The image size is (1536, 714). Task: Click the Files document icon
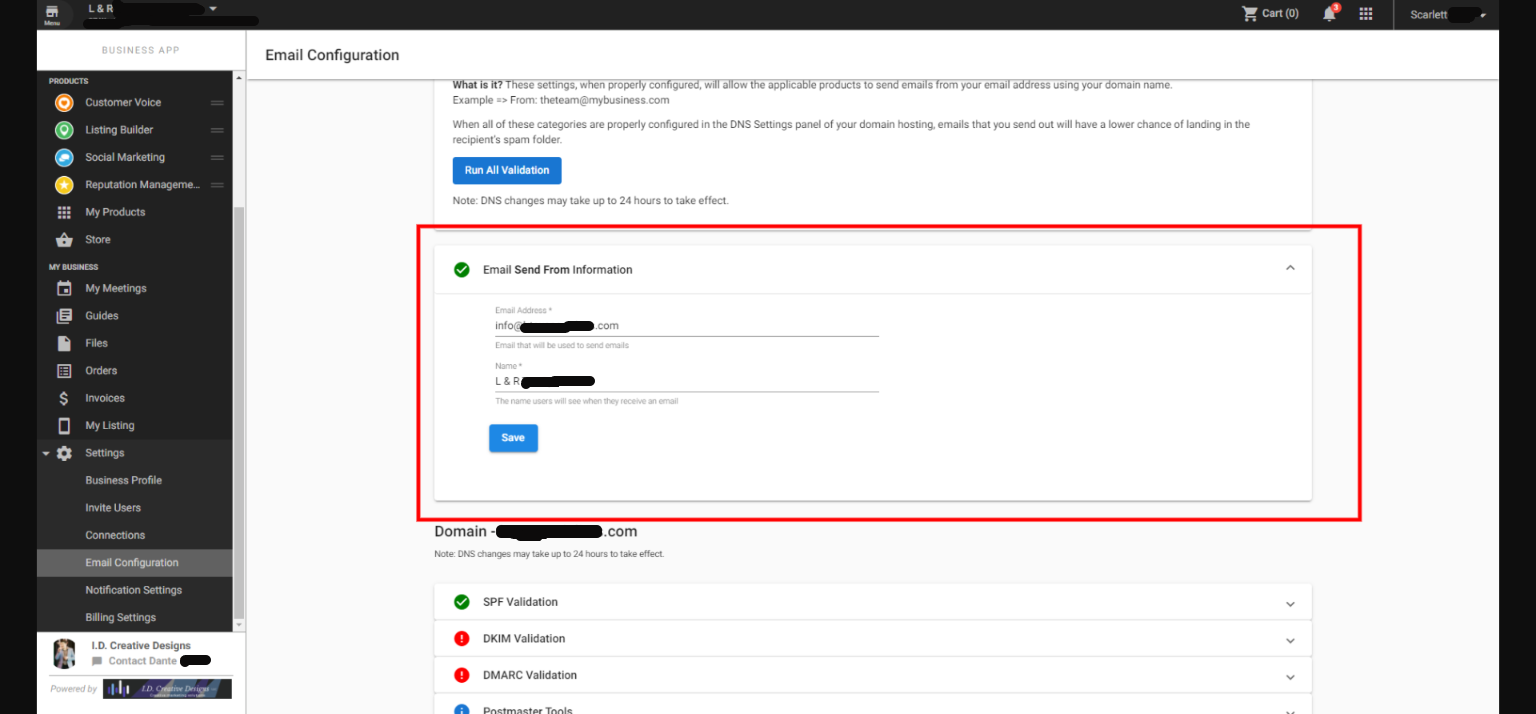click(64, 343)
